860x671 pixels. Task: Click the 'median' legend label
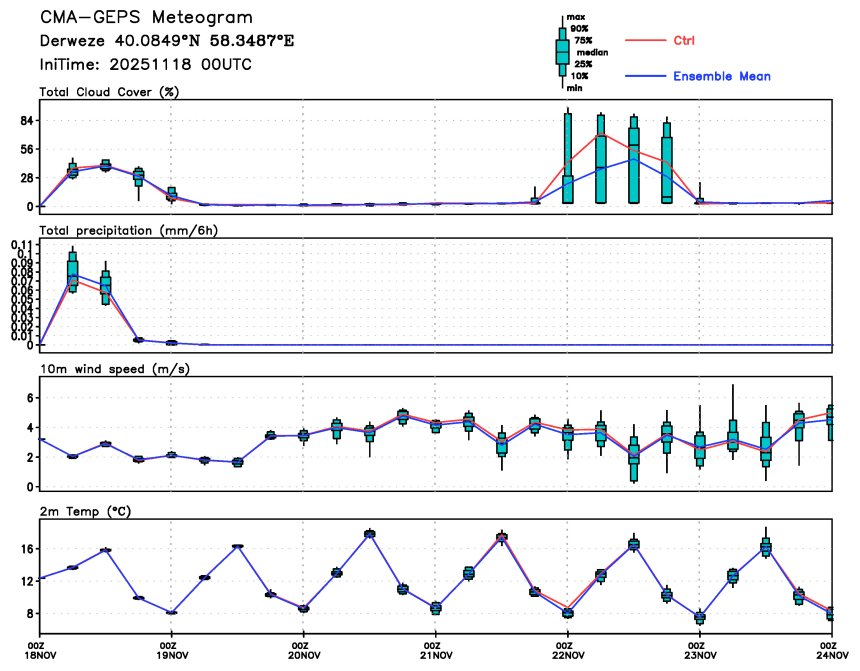[592, 53]
